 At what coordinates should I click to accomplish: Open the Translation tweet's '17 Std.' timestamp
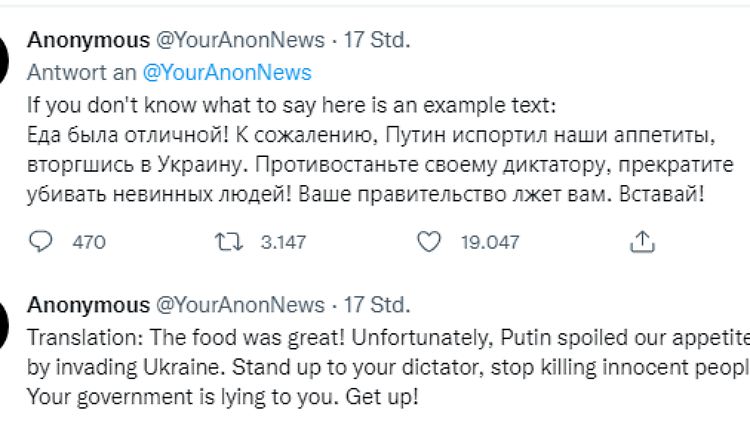pos(377,304)
